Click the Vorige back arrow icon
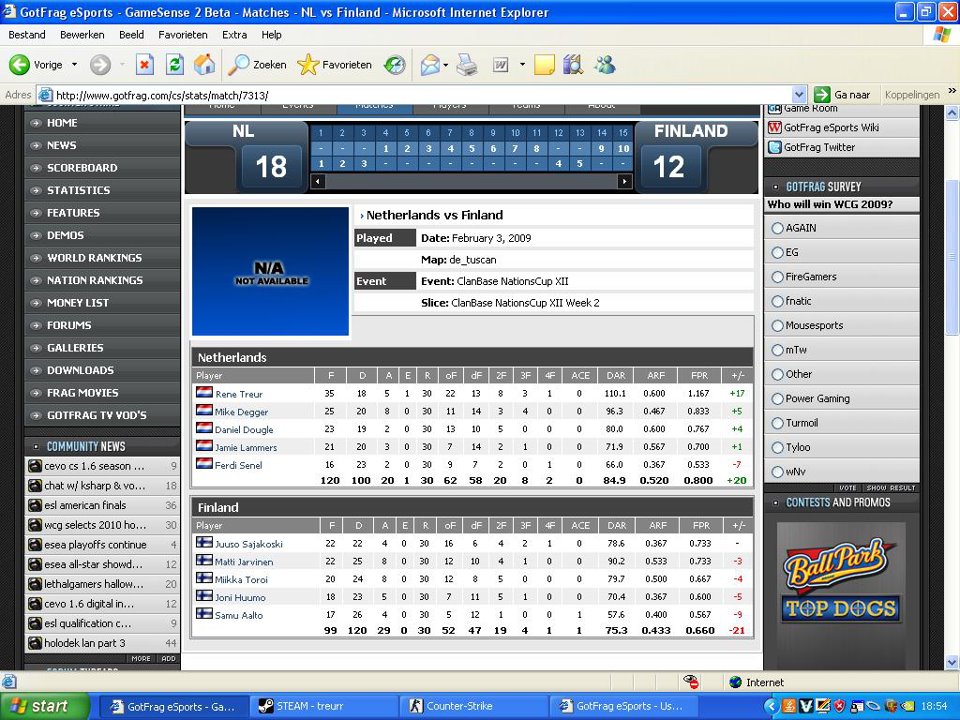The height and width of the screenshot is (720, 960). [x=20, y=64]
